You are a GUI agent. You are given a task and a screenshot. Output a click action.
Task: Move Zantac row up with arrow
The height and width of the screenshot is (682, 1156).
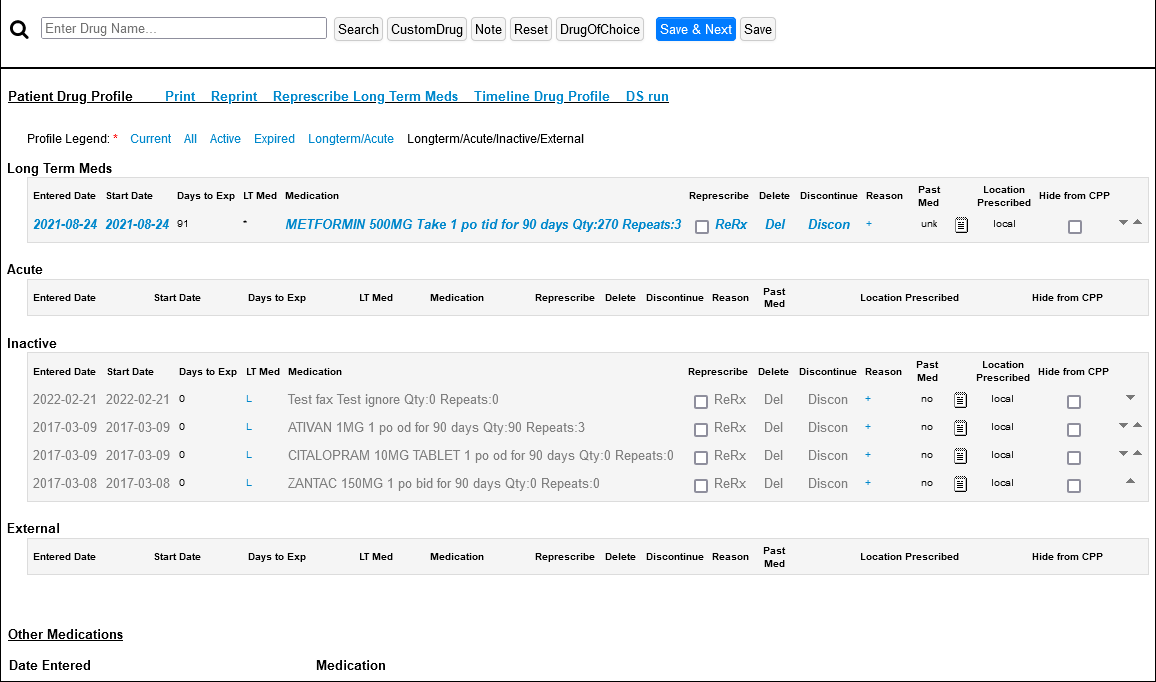(x=1130, y=481)
